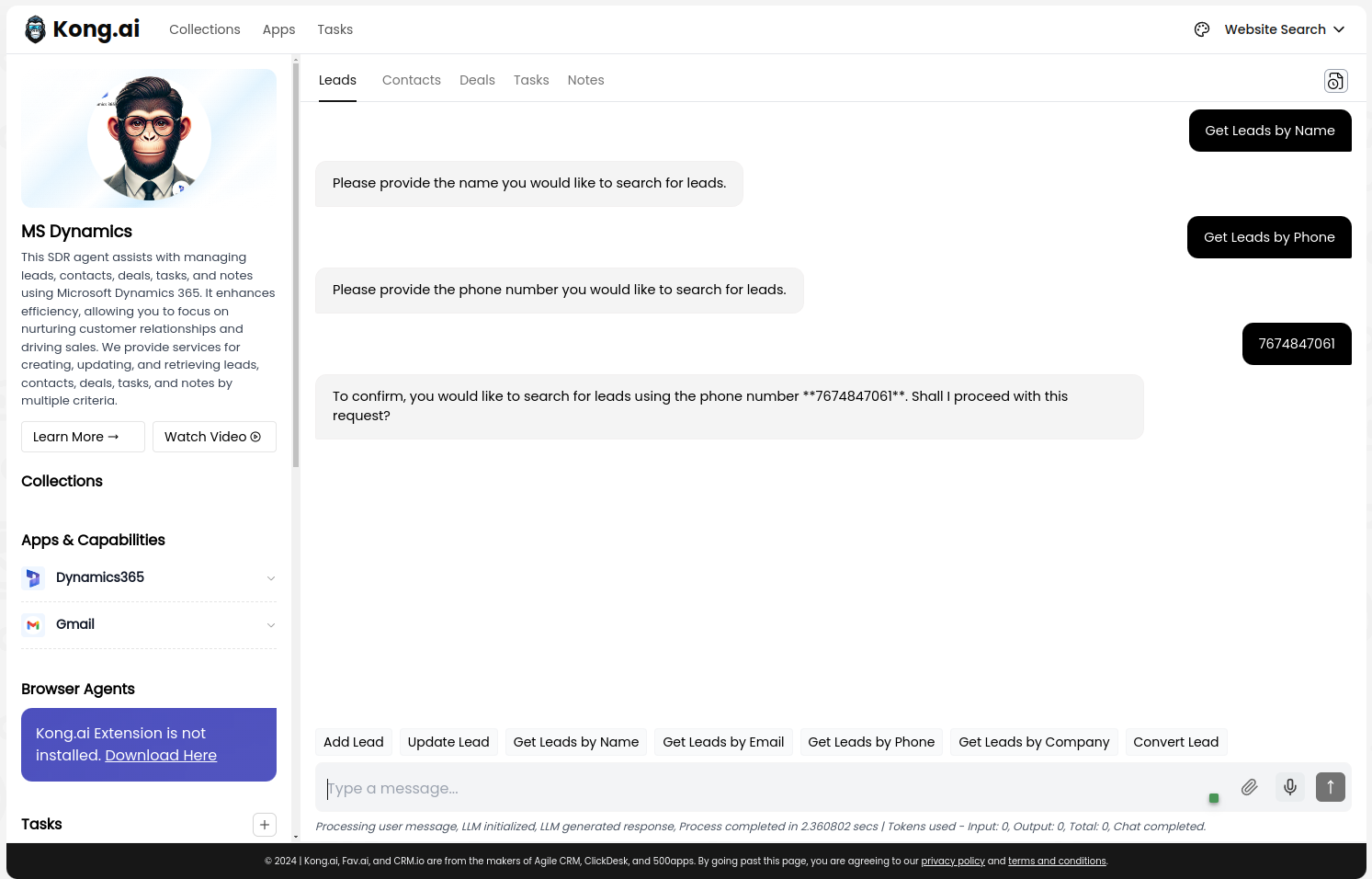Open the Download Here extension link
The width and height of the screenshot is (1372, 879).
coord(161,755)
